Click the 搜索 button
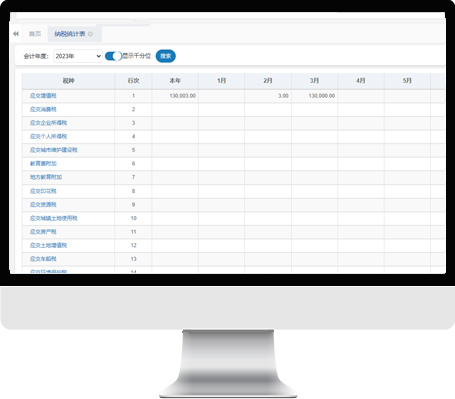455x399 pixels. pos(166,56)
